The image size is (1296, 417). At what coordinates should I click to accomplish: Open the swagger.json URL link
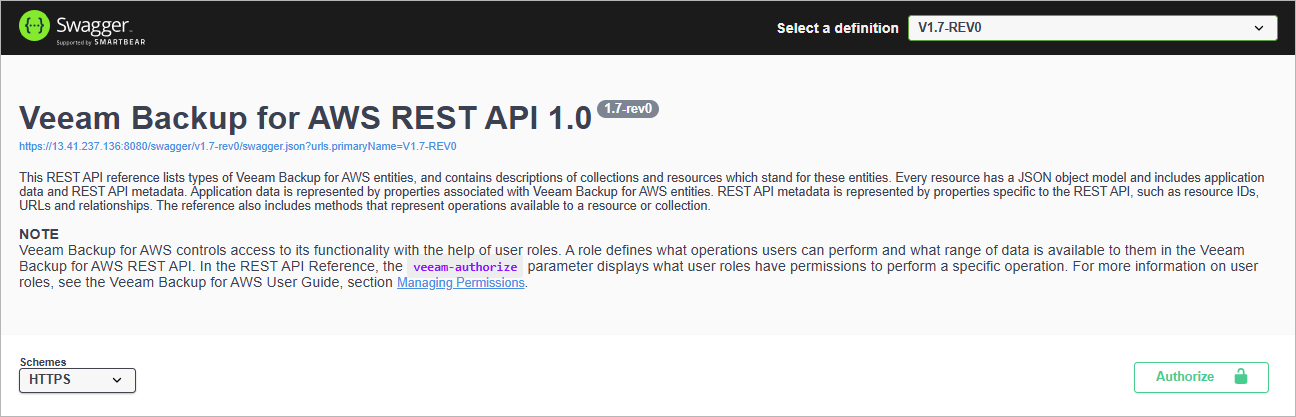pyautogui.click(x=238, y=146)
